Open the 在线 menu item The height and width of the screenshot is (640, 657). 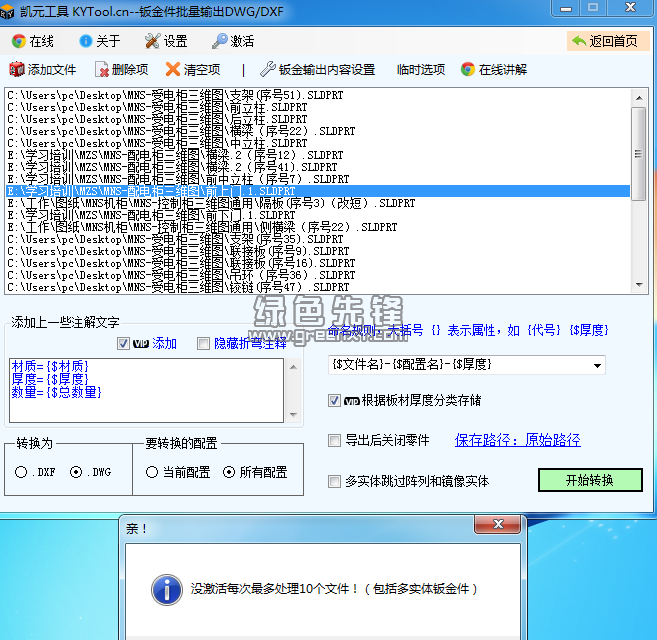click(x=33, y=41)
